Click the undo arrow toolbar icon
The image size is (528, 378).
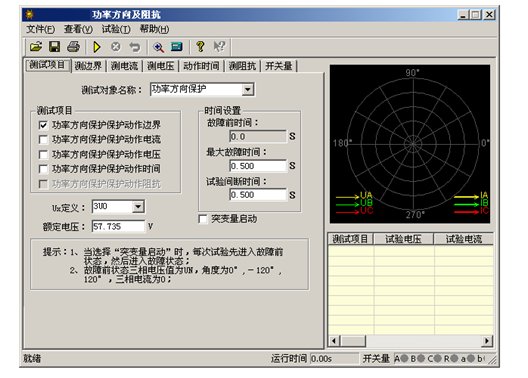135,46
